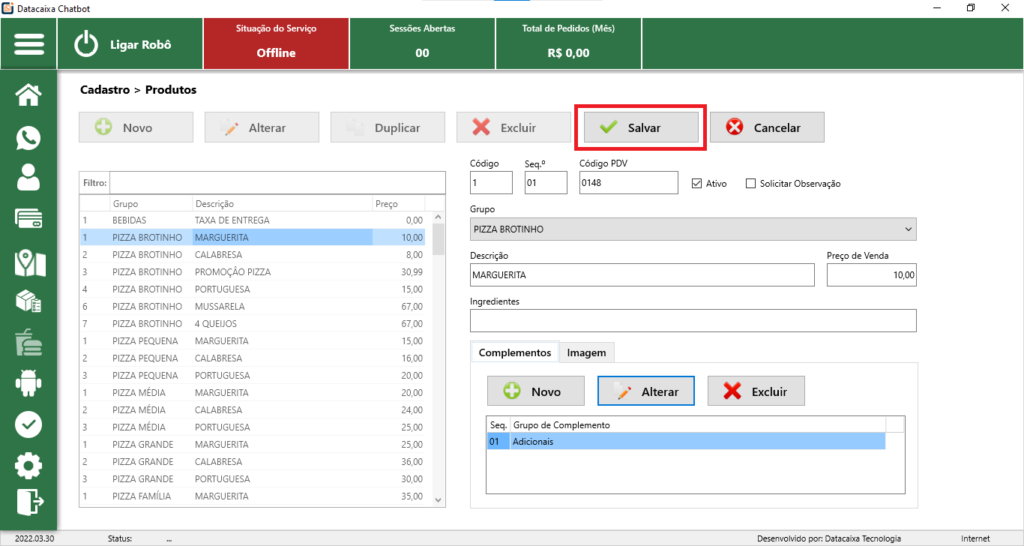The image size is (1024, 546).
Task: Open the customers person icon in the sidebar
Action: click(x=28, y=177)
